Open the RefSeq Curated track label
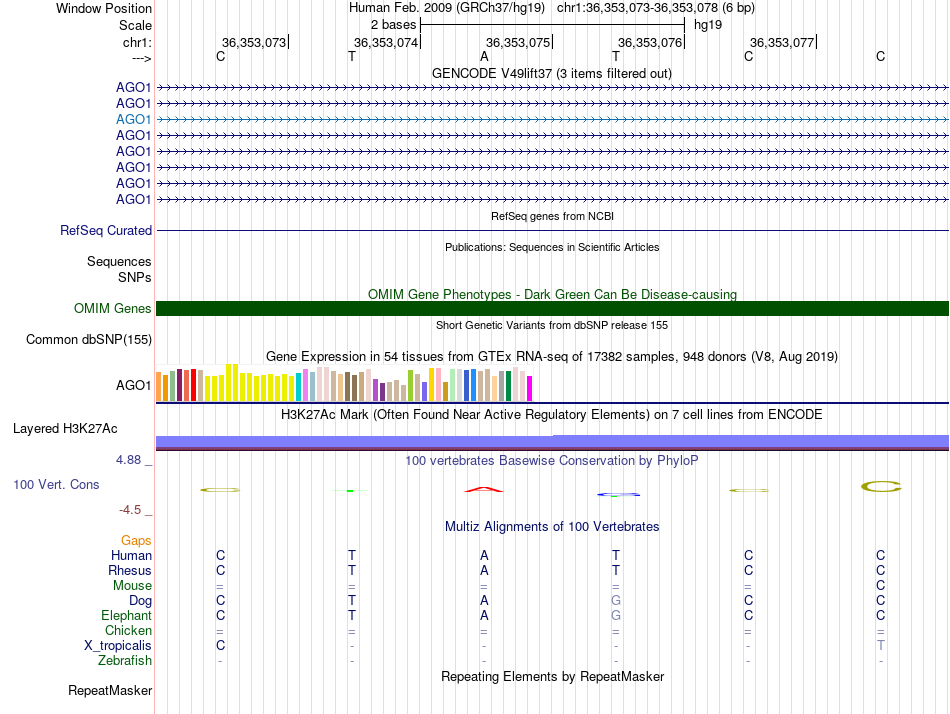Screen dimensions: 950x714 point(106,230)
